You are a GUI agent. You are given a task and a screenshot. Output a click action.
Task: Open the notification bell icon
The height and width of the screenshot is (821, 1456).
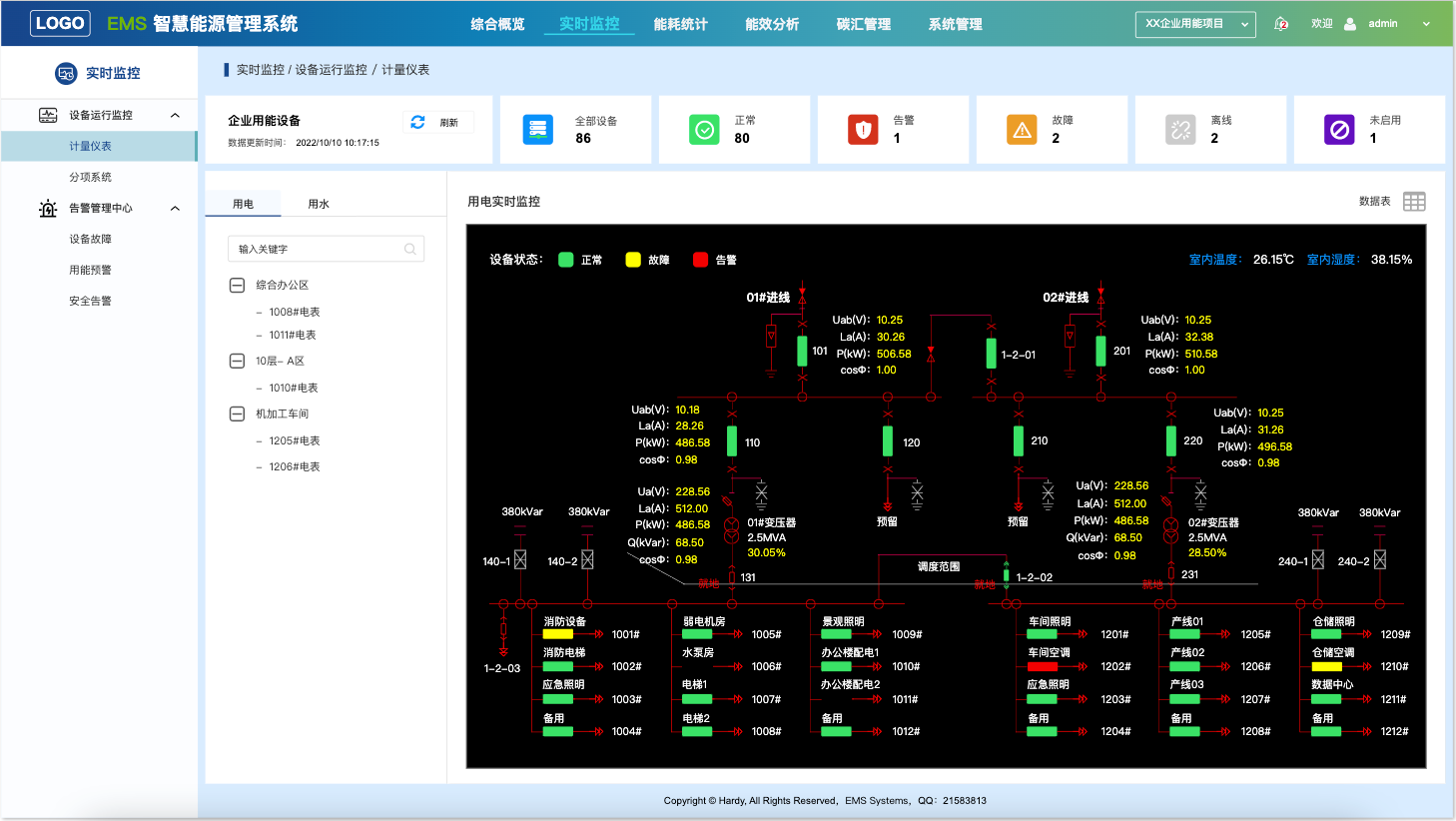(1281, 24)
